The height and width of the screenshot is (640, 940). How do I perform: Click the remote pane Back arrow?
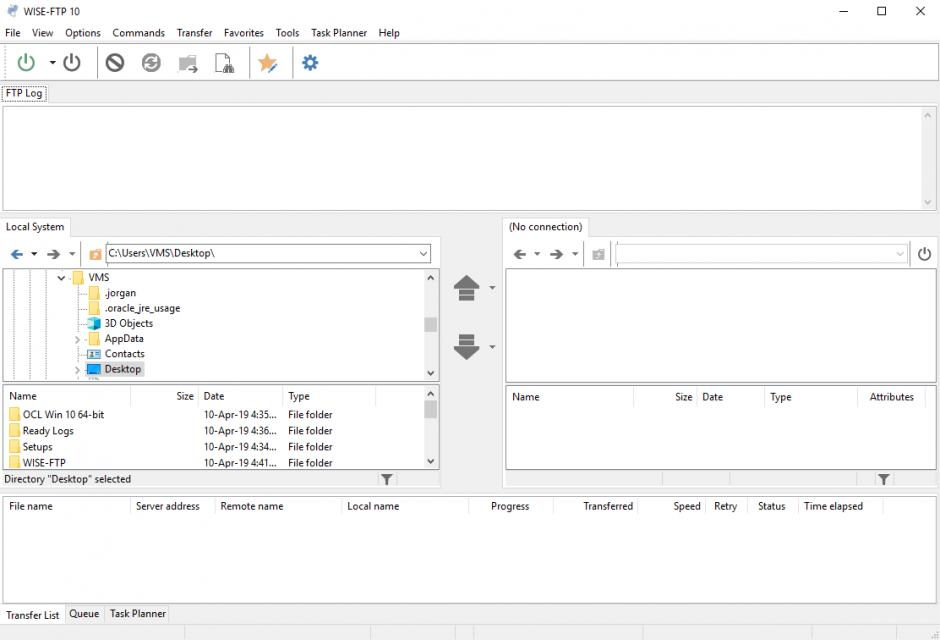click(x=520, y=254)
